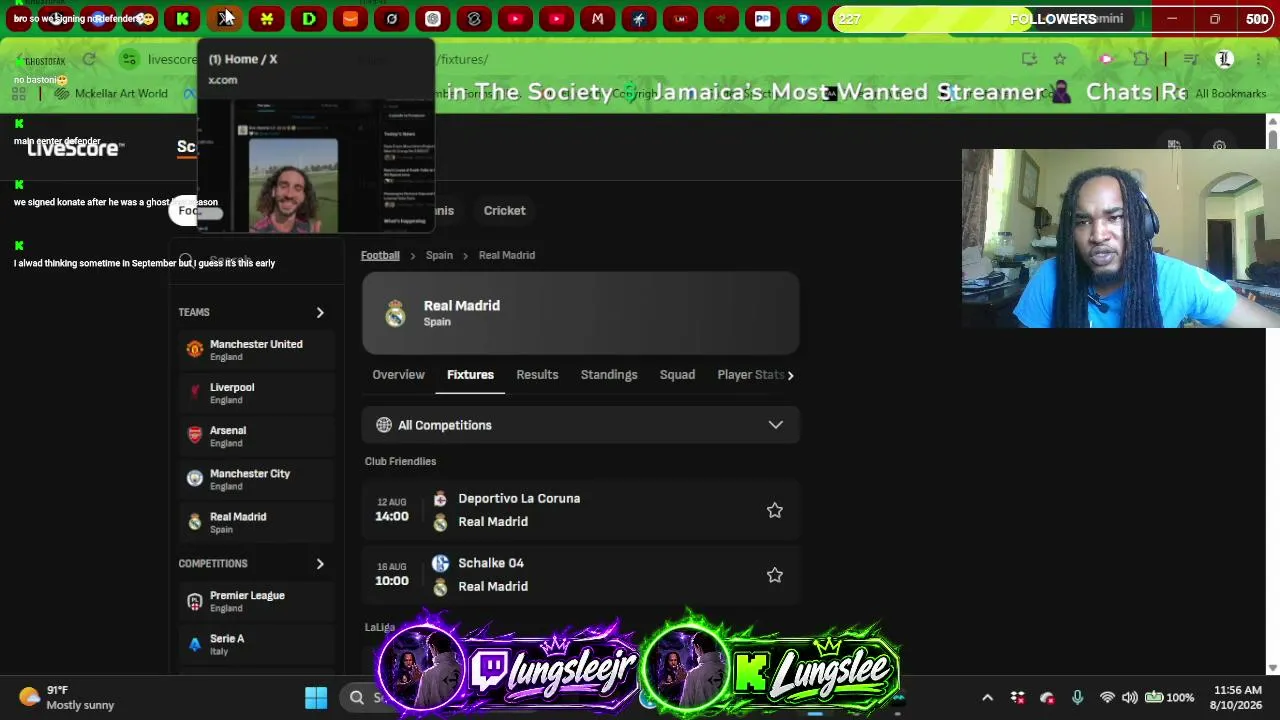Click the taskbar search box
The image size is (1280, 720).
click(365, 697)
